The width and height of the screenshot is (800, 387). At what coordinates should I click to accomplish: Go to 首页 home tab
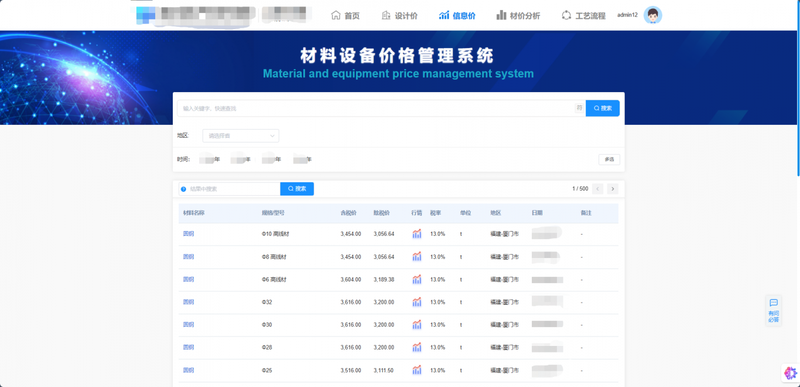[x=345, y=15]
